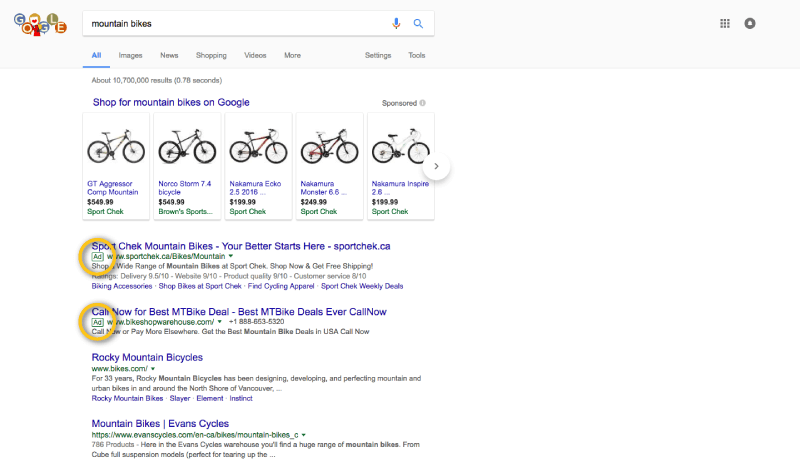Image resolution: width=800 pixels, height=472 pixels.
Task: Open the Element sitelink
Action: [210, 399]
